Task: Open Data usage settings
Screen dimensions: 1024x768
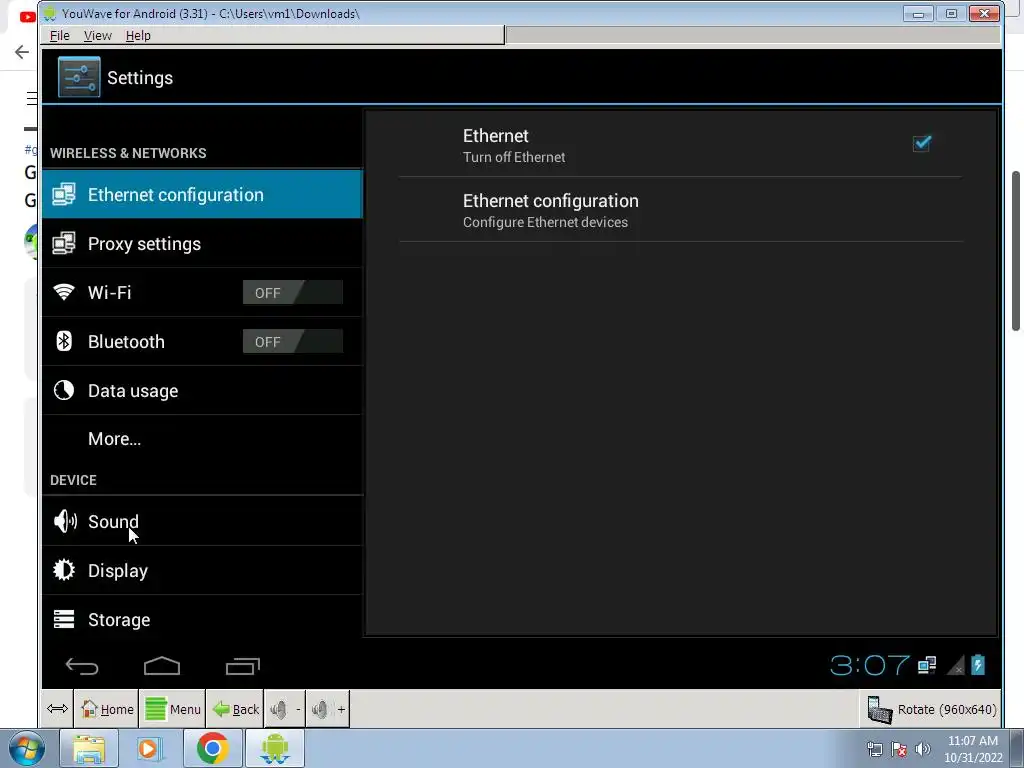Action: 202,391
